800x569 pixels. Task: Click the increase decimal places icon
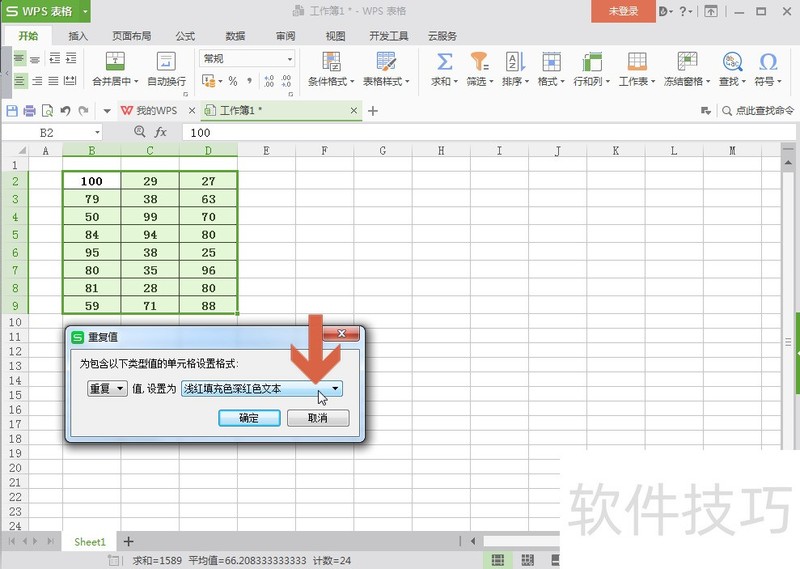(269, 81)
